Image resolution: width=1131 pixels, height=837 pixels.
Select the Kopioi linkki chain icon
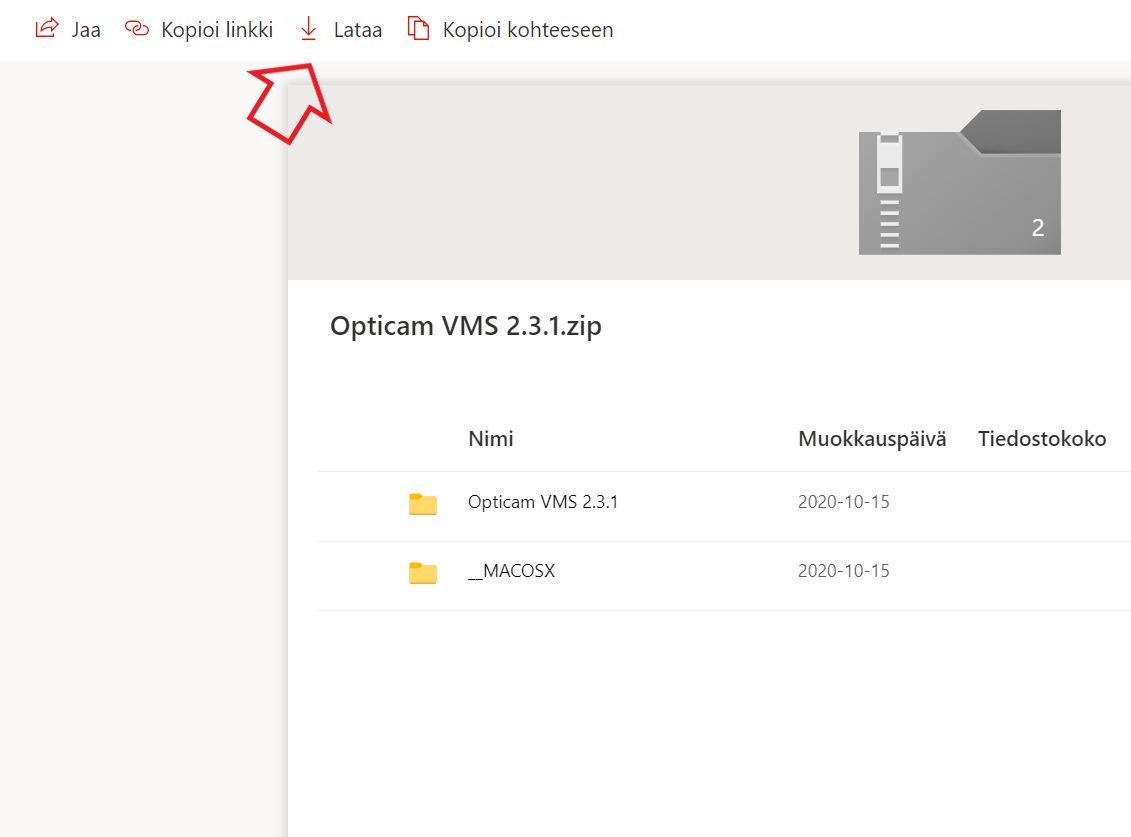[138, 29]
